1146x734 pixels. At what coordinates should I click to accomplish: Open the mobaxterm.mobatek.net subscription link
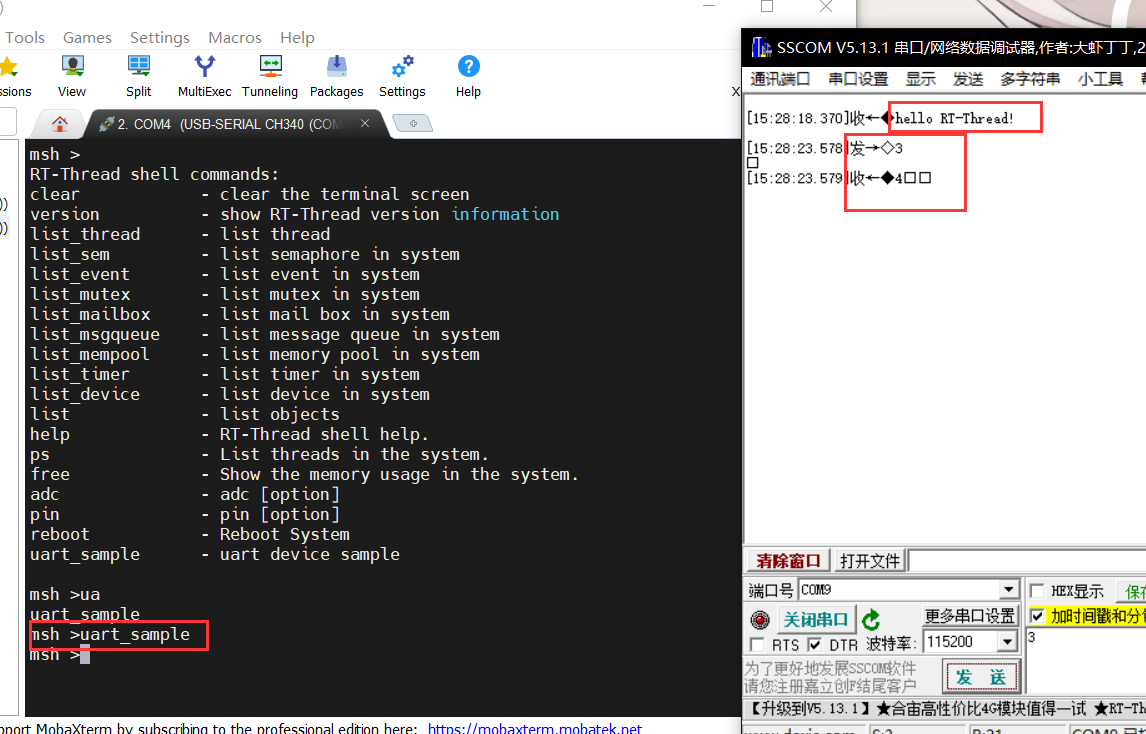(535, 727)
